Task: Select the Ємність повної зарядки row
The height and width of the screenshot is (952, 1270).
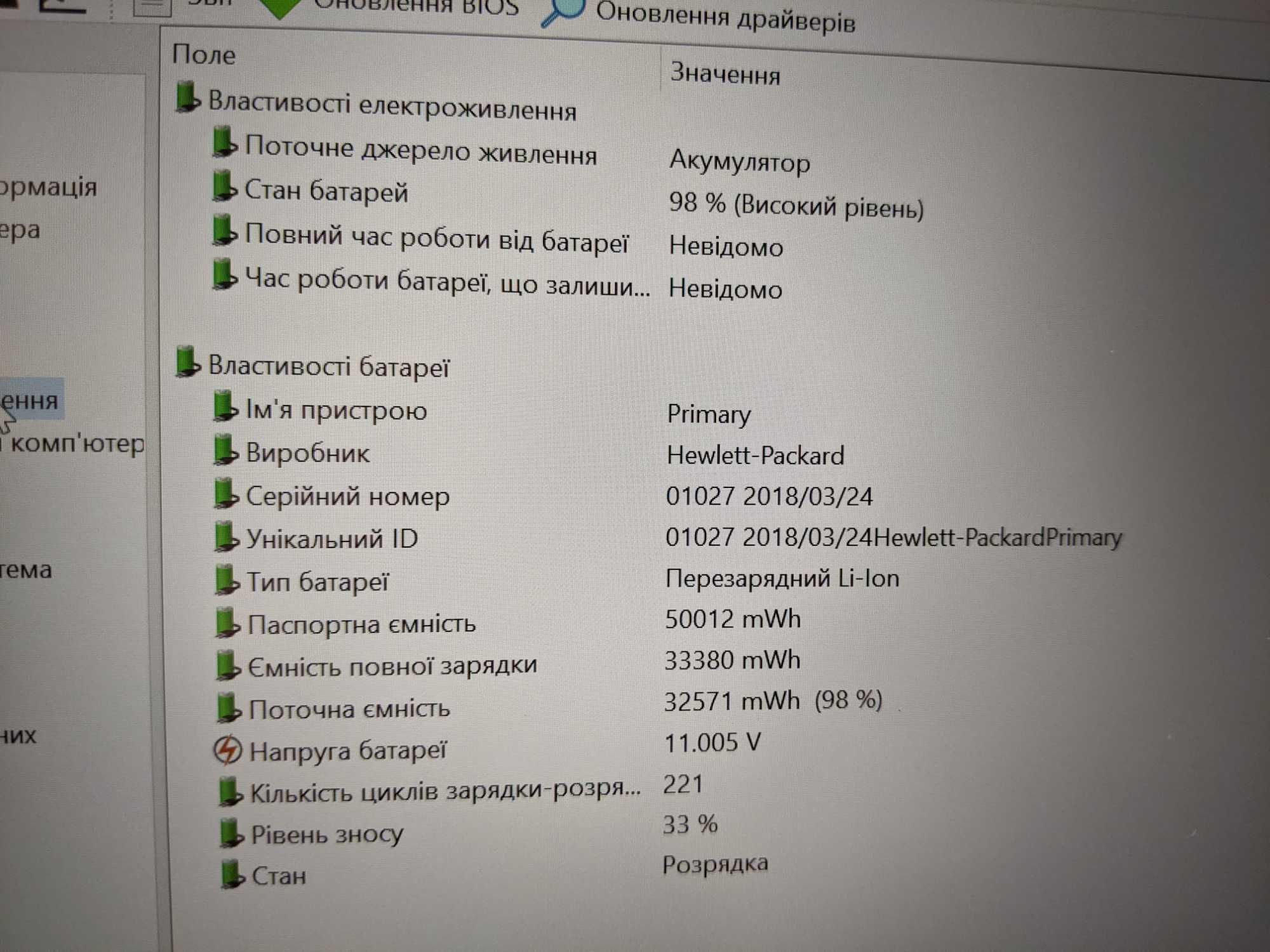Action: [508, 663]
